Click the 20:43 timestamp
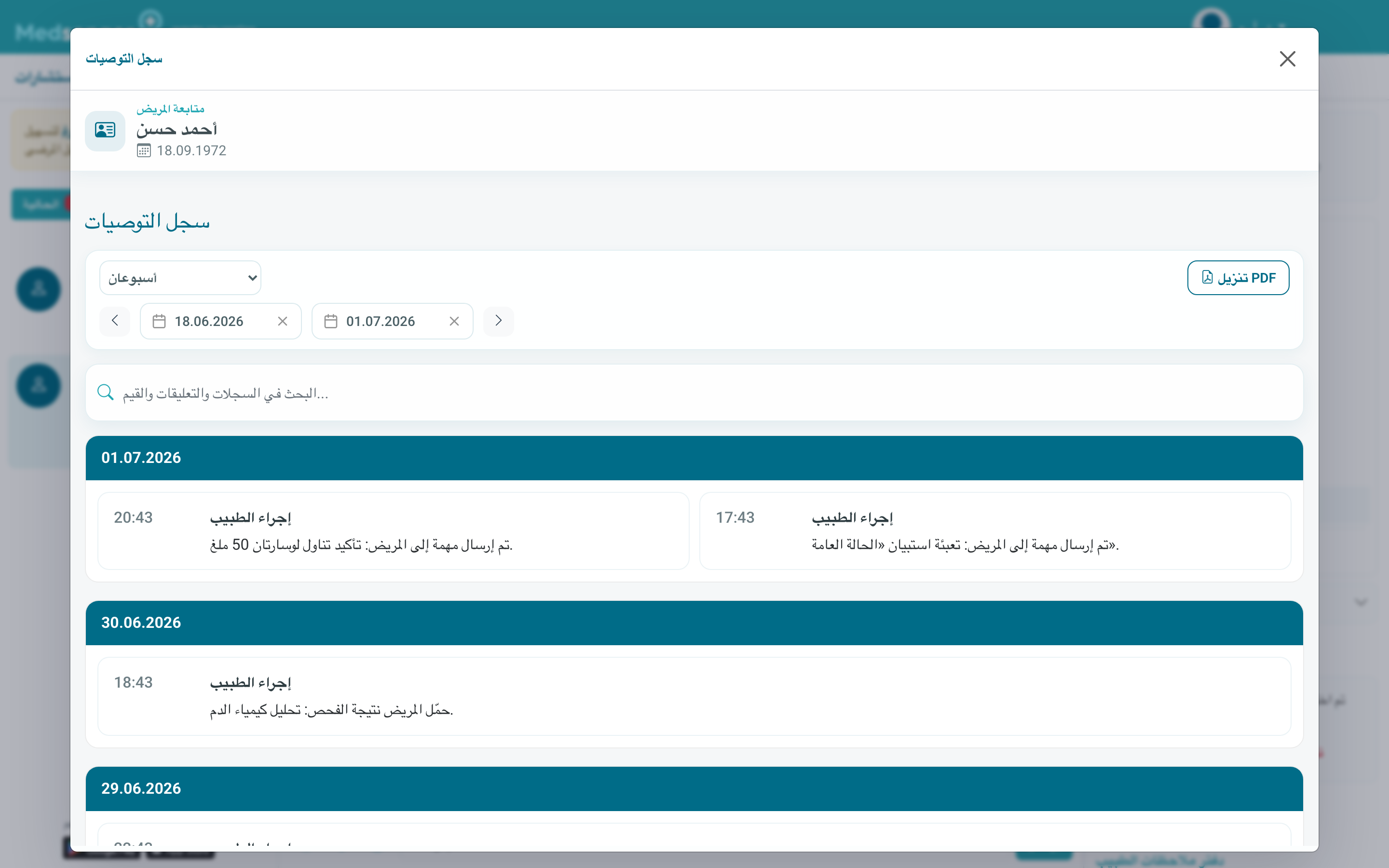The image size is (1389, 868). [133, 518]
